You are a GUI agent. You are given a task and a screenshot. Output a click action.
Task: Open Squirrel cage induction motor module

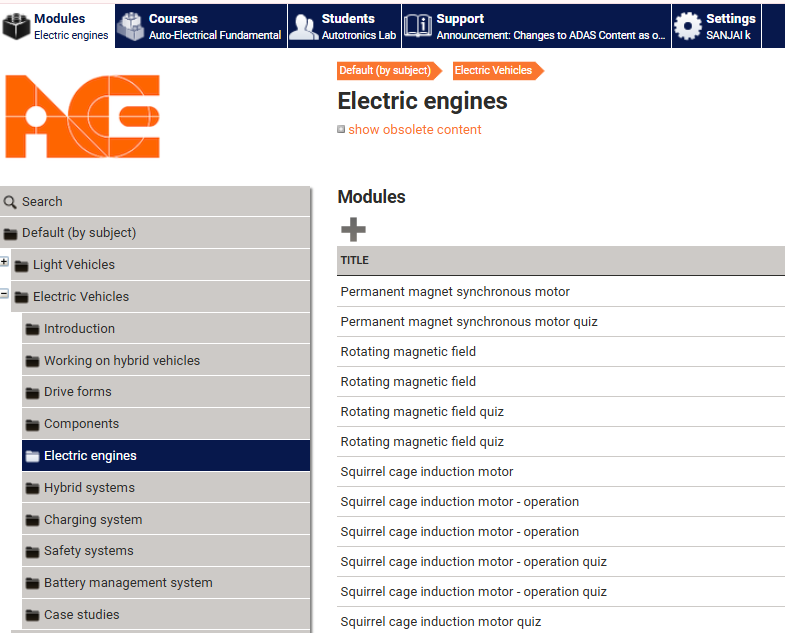pos(427,472)
